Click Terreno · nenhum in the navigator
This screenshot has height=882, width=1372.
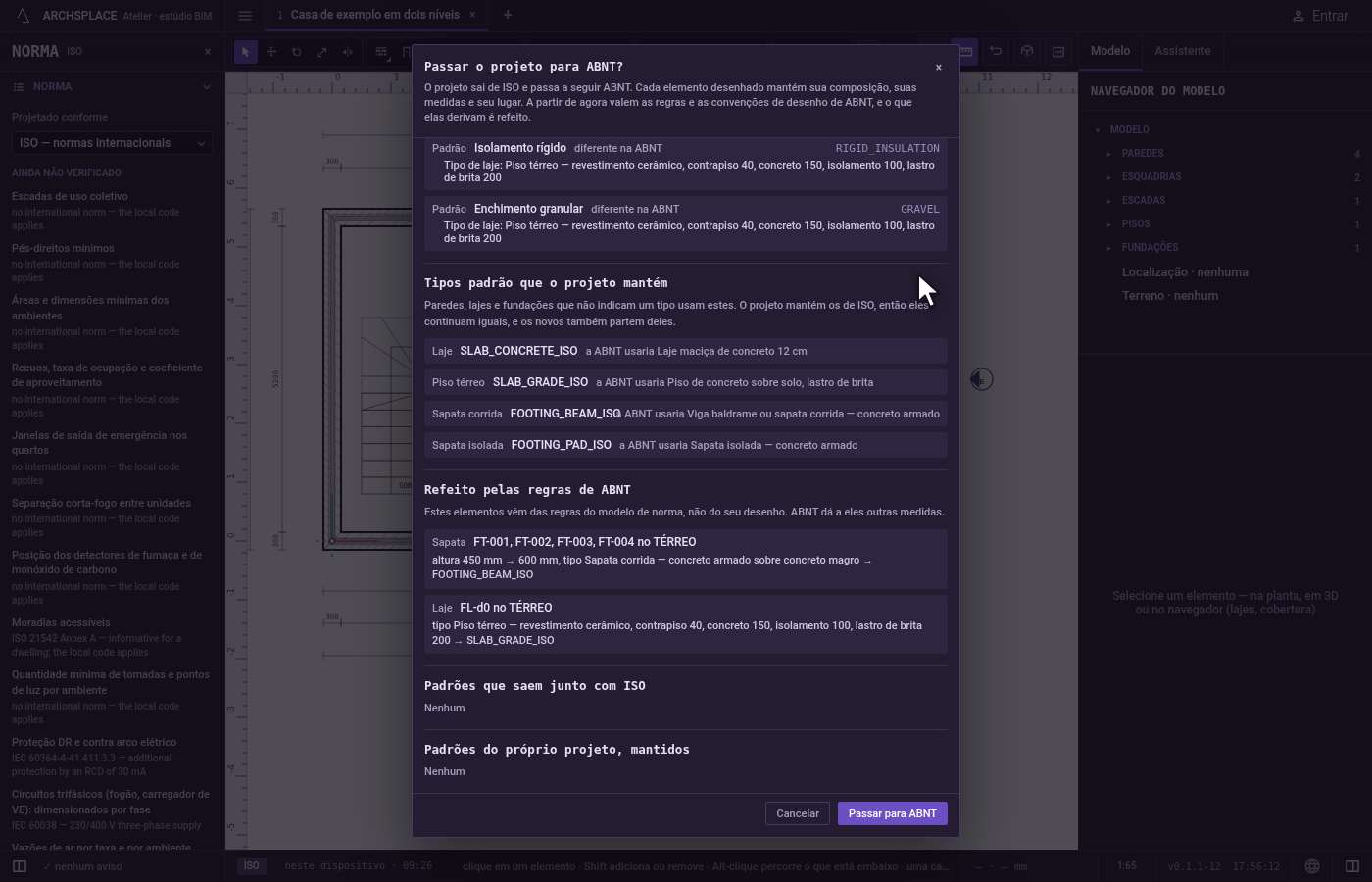1170,296
